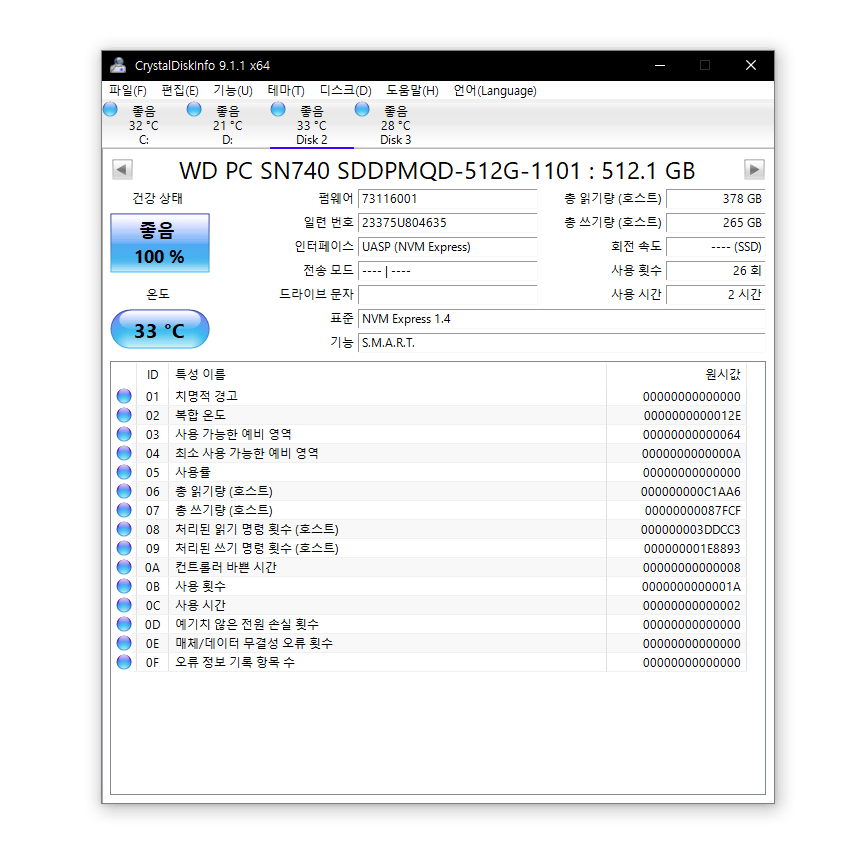
Task: Open the 테마(T) menu
Action: [x=286, y=90]
